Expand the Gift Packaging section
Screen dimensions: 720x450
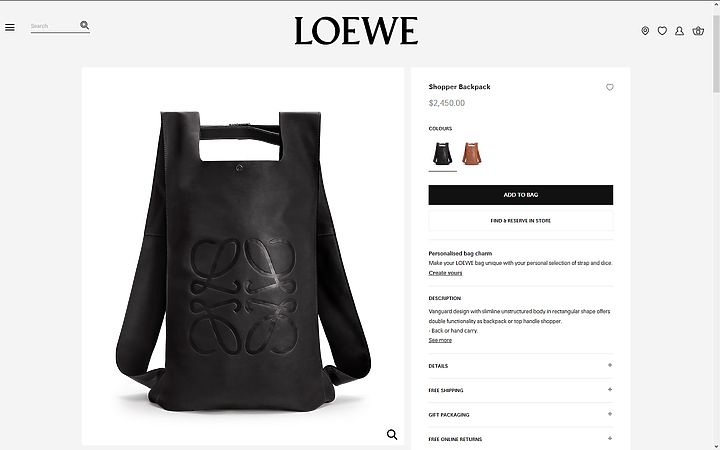(521, 415)
